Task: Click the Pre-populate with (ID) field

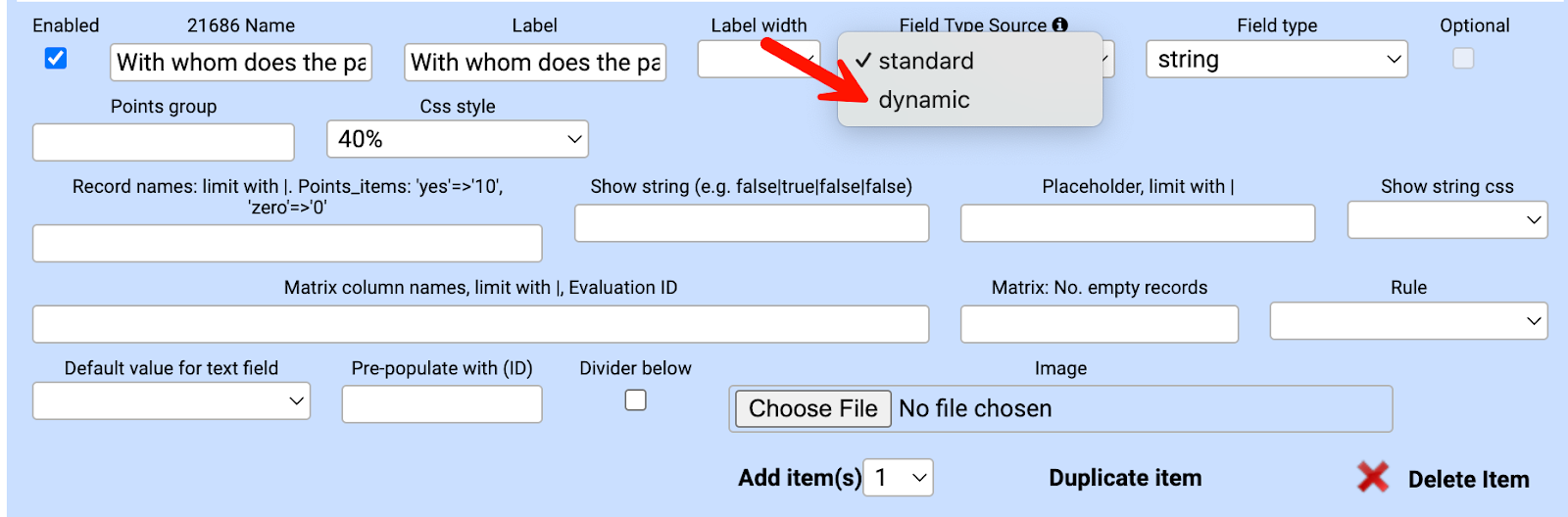Action: [x=442, y=404]
